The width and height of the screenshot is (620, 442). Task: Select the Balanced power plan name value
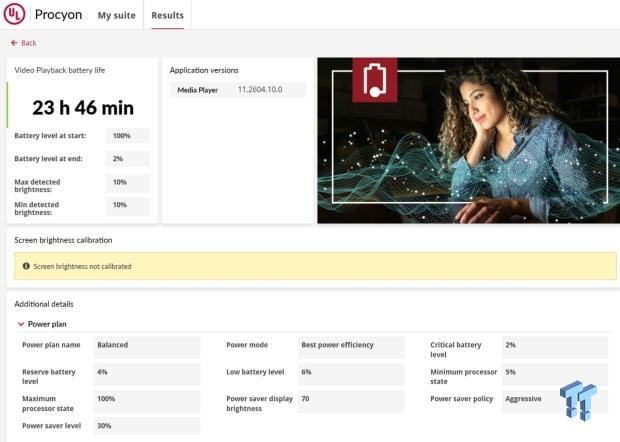tap(147, 347)
